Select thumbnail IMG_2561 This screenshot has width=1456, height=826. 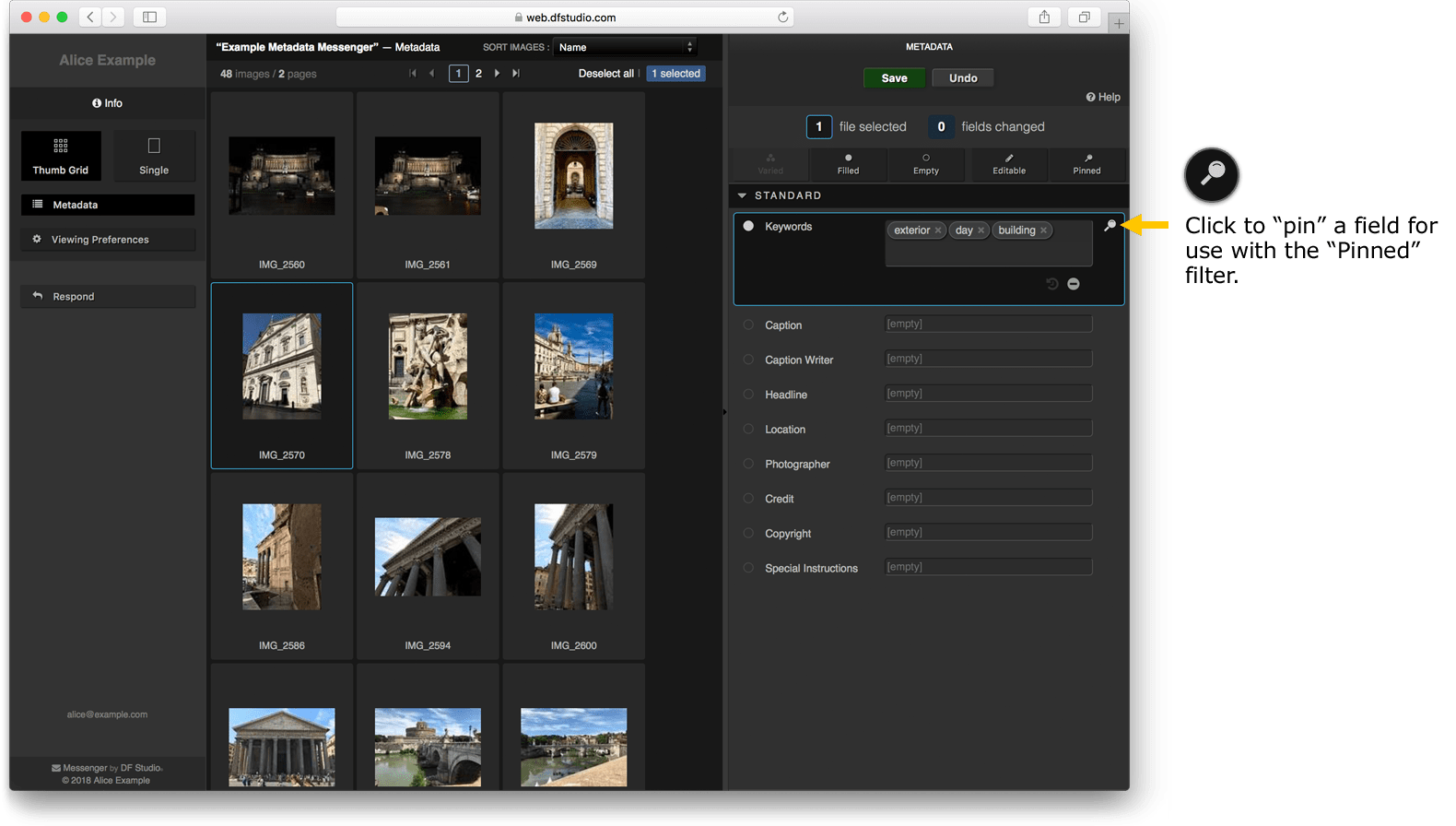click(428, 184)
